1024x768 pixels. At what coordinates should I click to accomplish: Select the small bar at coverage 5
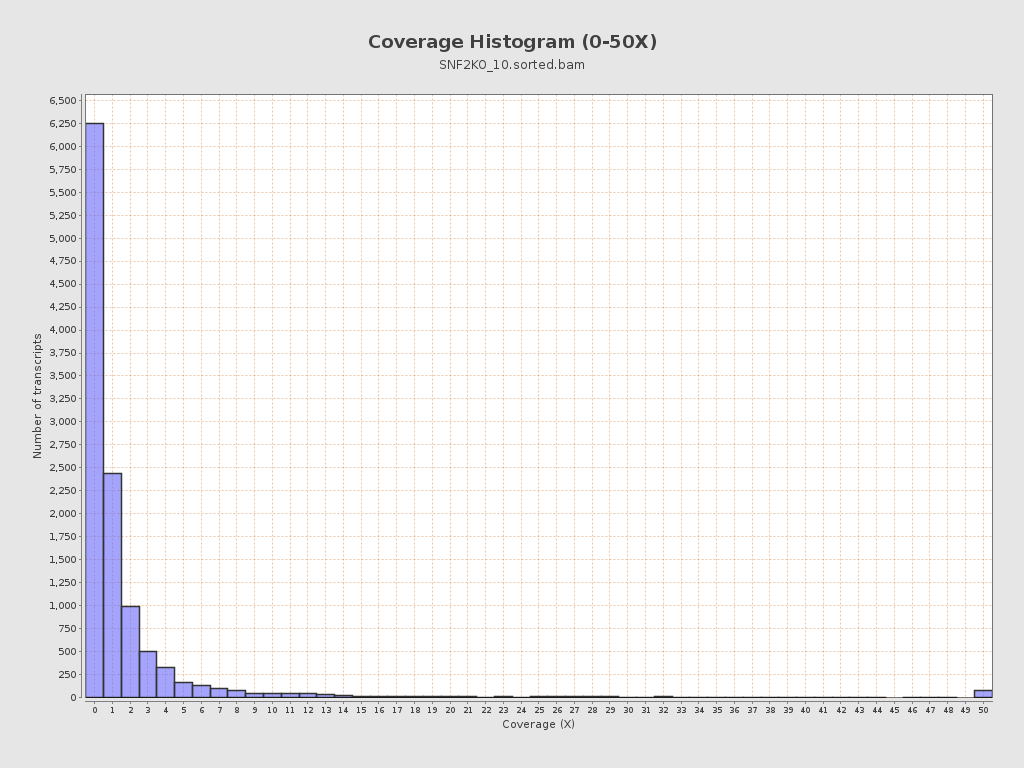[184, 690]
